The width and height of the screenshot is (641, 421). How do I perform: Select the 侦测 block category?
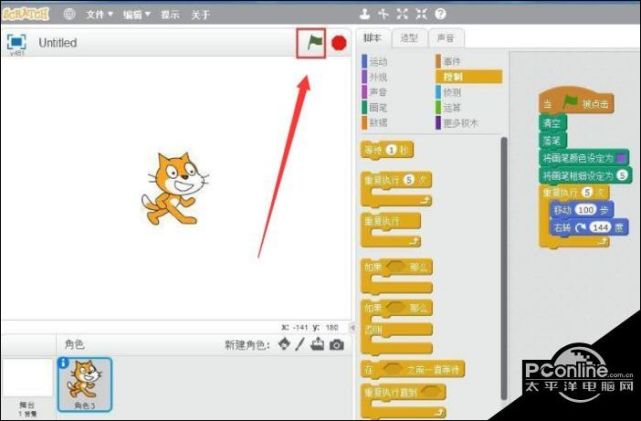point(448,92)
